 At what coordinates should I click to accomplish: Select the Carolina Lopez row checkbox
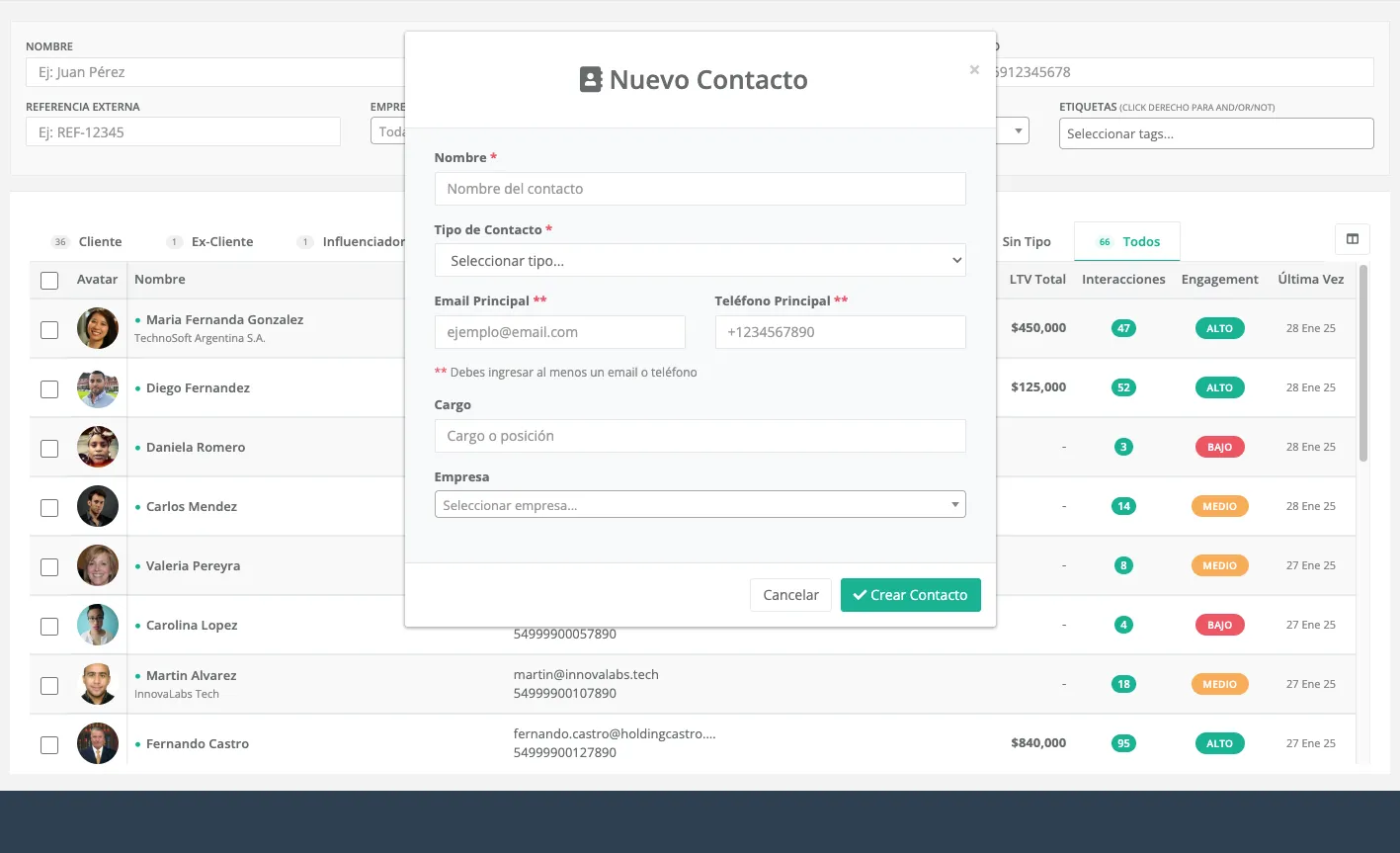coord(49,627)
